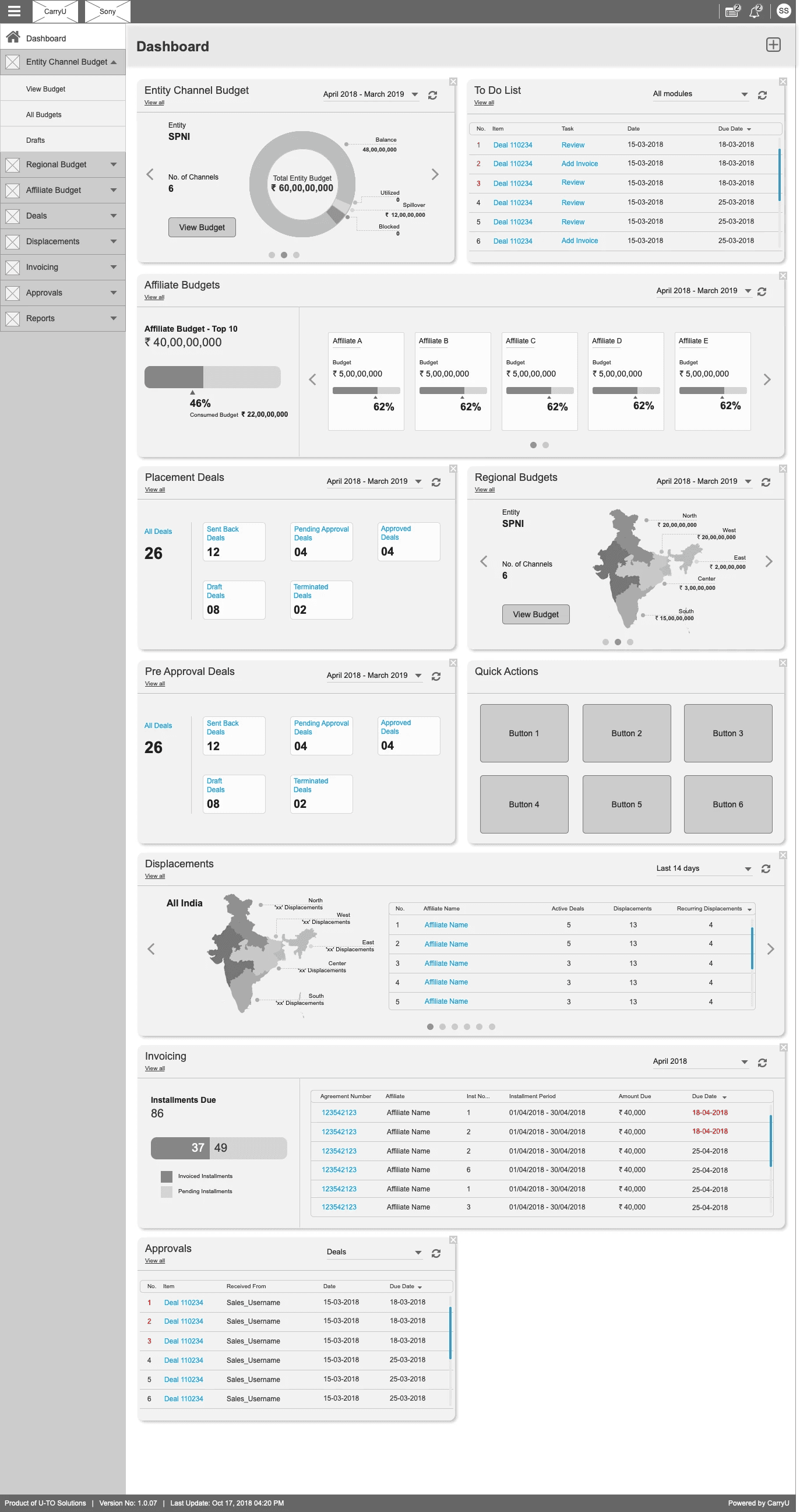Image resolution: width=800 pixels, height=1512 pixels.
Task: Select the second page dot in Affiliate Budgets
Action: (x=545, y=445)
